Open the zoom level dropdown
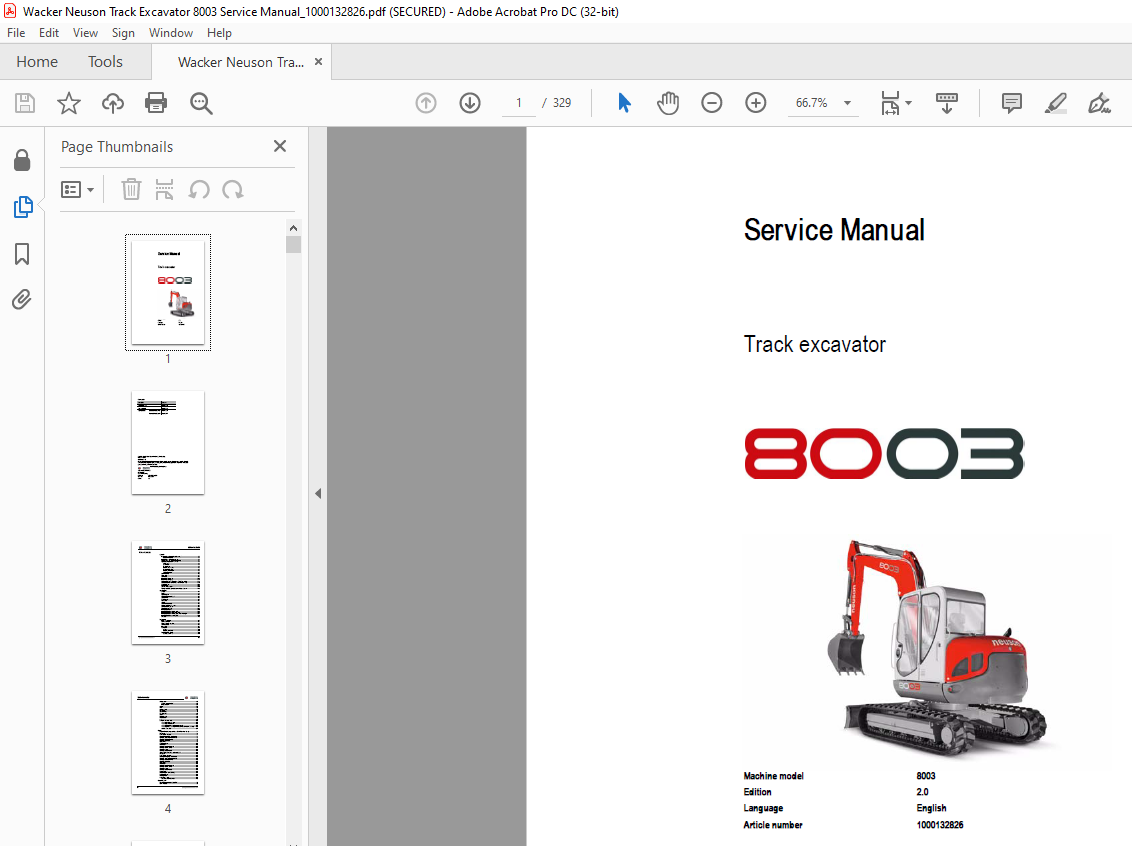This screenshot has height=846, width=1132. [x=848, y=103]
